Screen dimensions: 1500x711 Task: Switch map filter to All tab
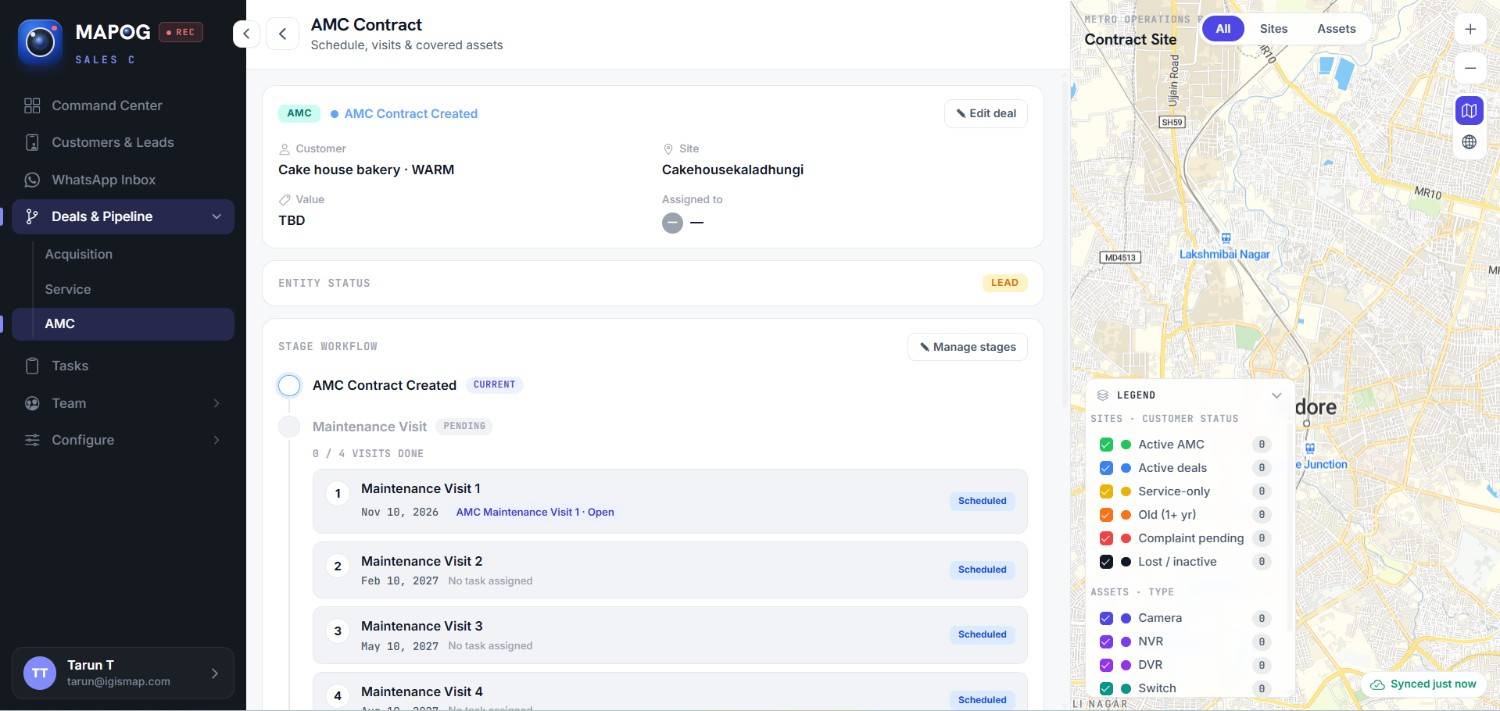tap(1223, 29)
